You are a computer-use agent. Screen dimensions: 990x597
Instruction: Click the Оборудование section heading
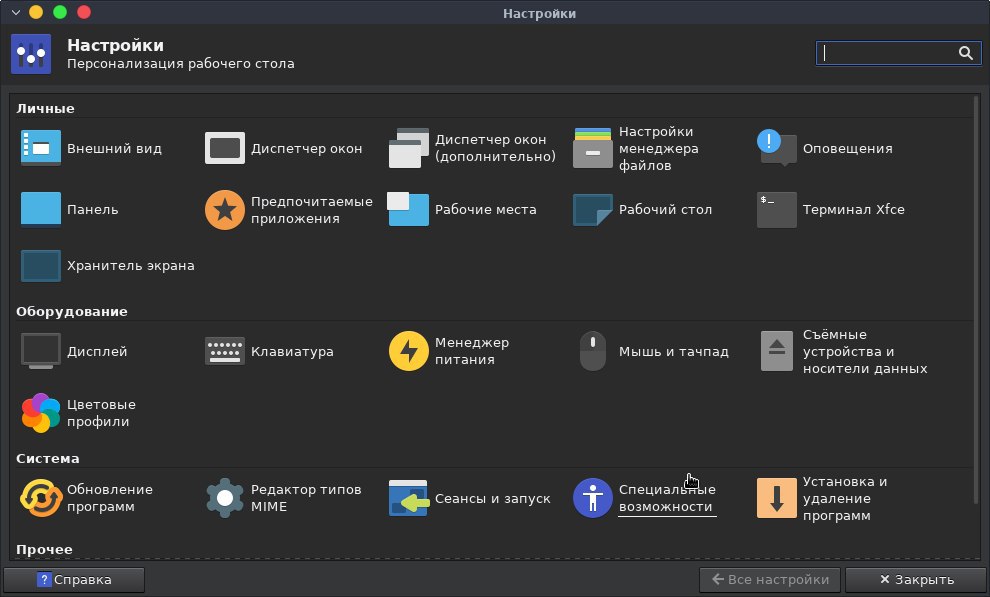point(72,312)
